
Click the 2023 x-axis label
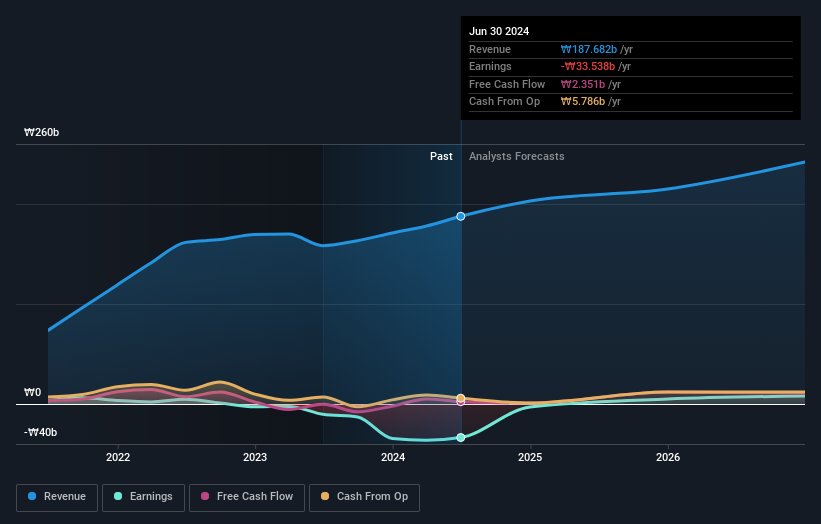click(255, 458)
